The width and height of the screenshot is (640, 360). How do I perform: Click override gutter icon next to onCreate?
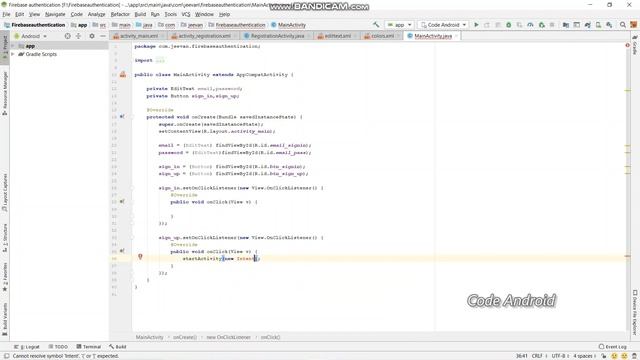point(122,117)
